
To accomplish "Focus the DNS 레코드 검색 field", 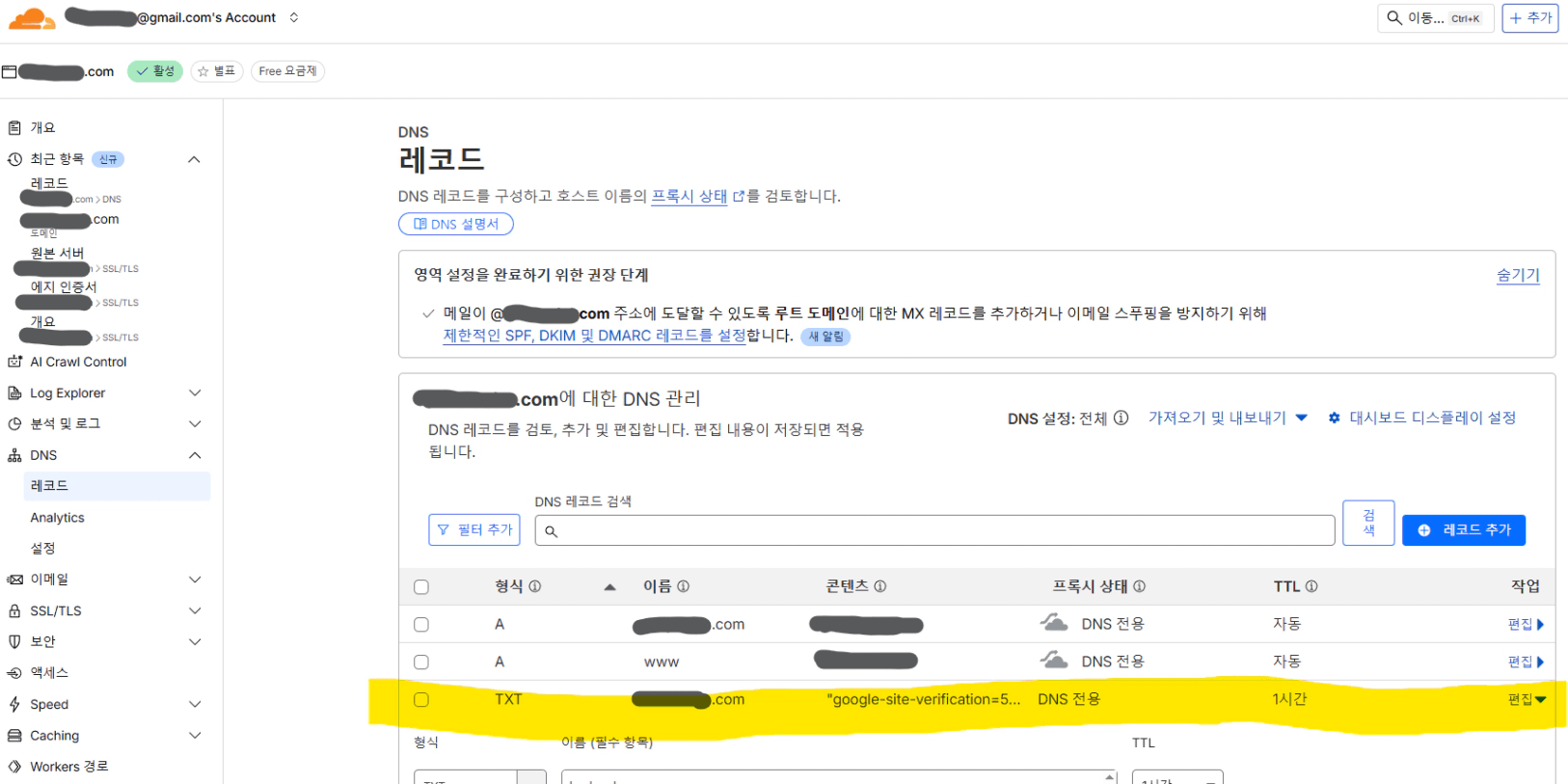I will click(x=935, y=530).
